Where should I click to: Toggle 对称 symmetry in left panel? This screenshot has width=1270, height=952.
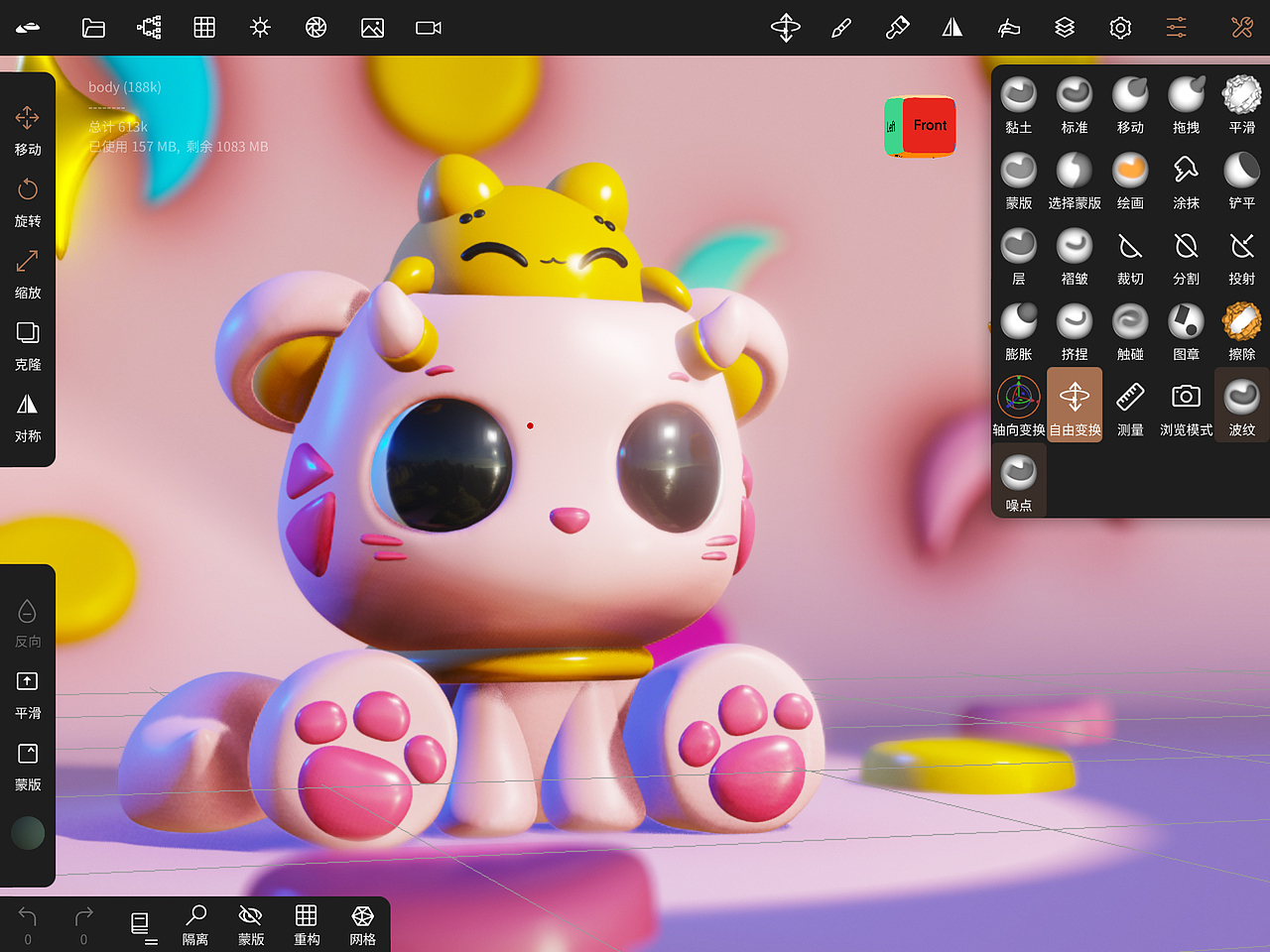click(28, 416)
